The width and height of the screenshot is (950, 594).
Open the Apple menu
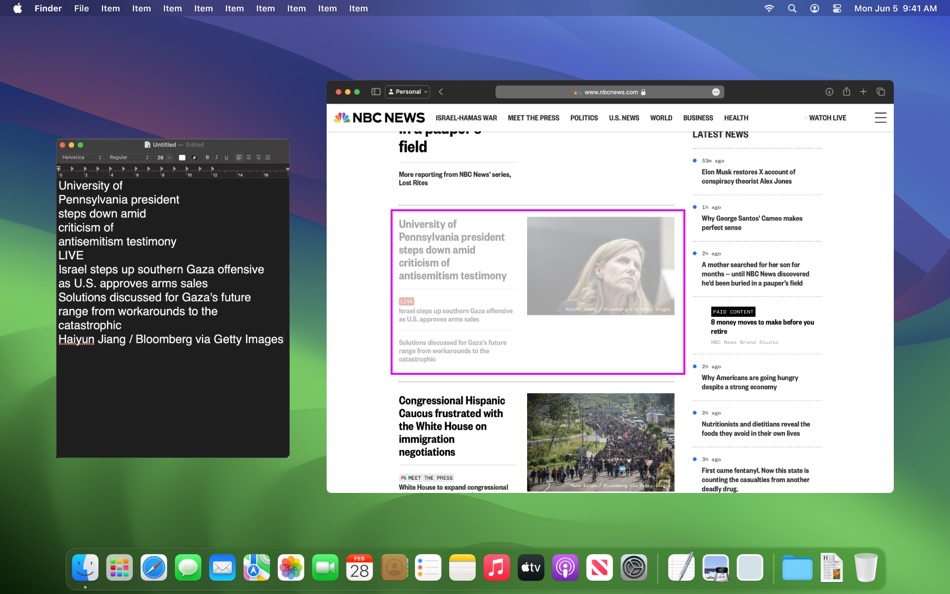(18, 8)
